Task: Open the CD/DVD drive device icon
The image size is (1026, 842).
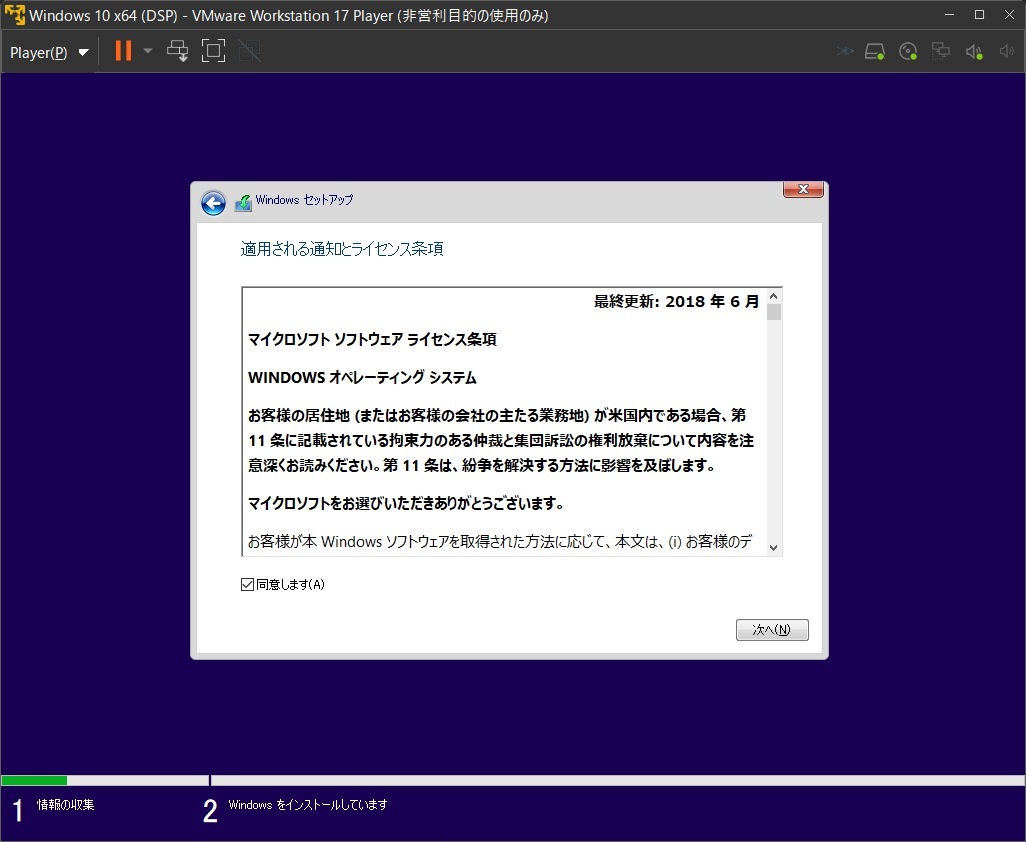Action: tap(908, 51)
